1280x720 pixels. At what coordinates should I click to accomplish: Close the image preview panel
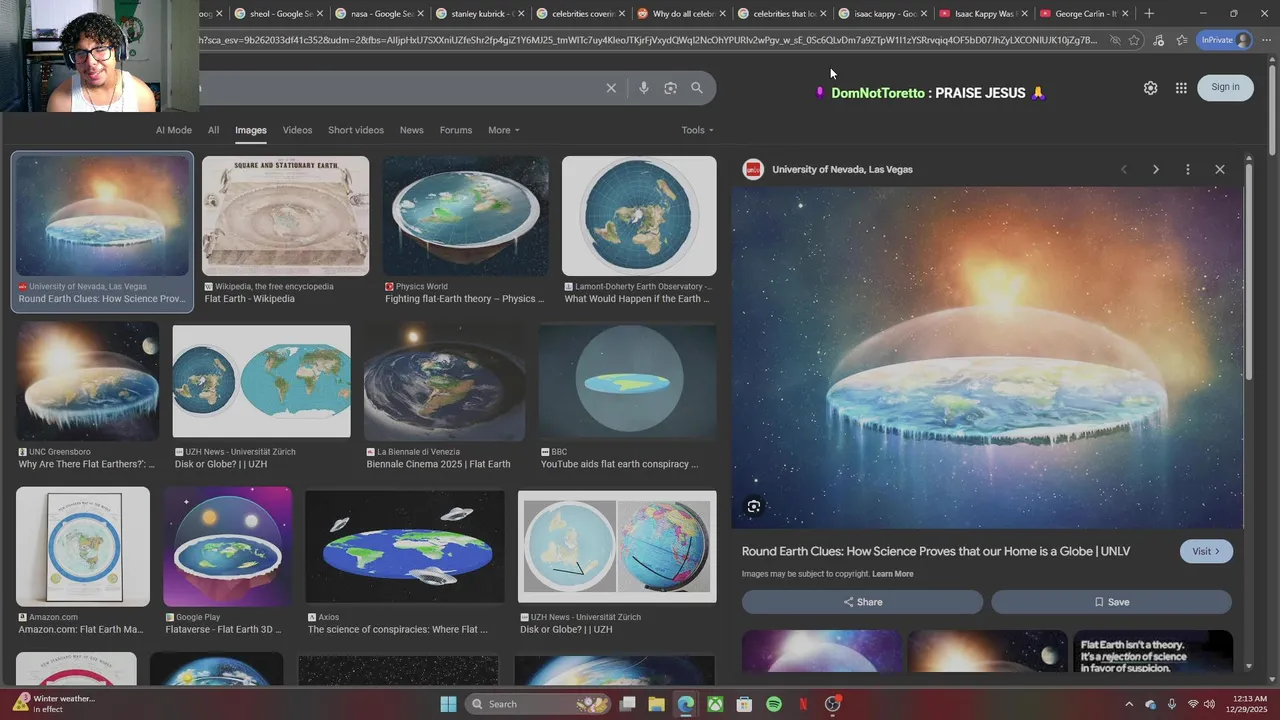click(x=1219, y=169)
